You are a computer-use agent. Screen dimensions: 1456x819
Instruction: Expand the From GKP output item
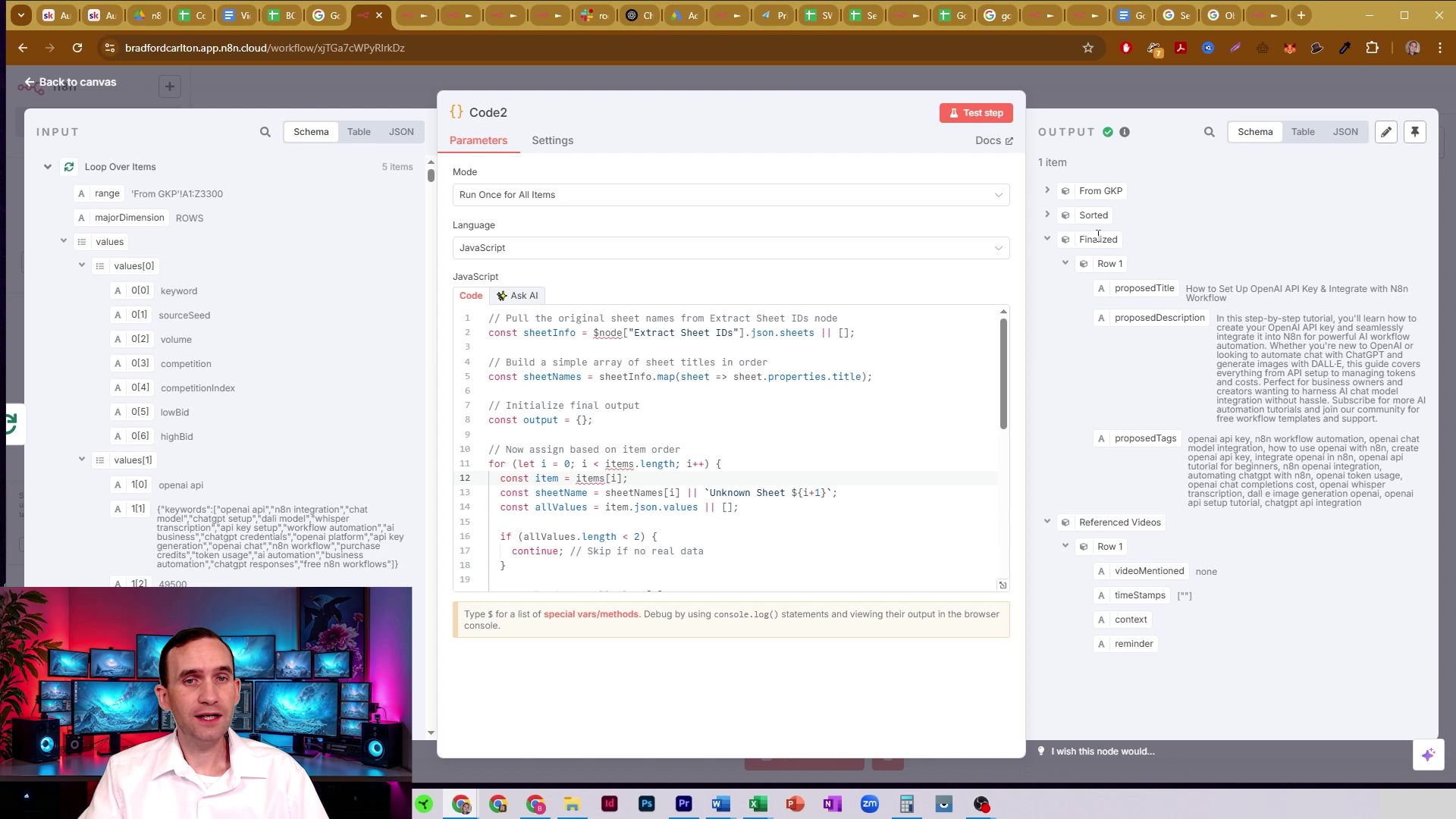[1047, 190]
